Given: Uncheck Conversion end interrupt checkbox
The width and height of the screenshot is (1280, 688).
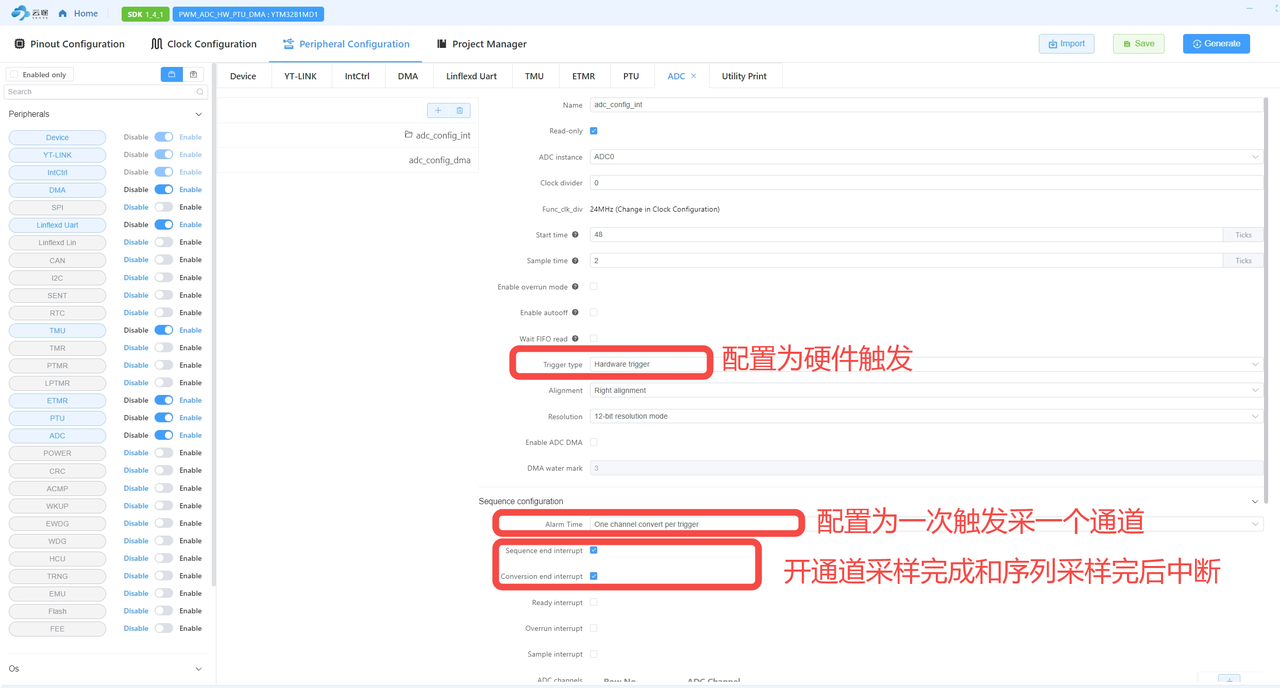Looking at the screenshot, I should tap(594, 576).
